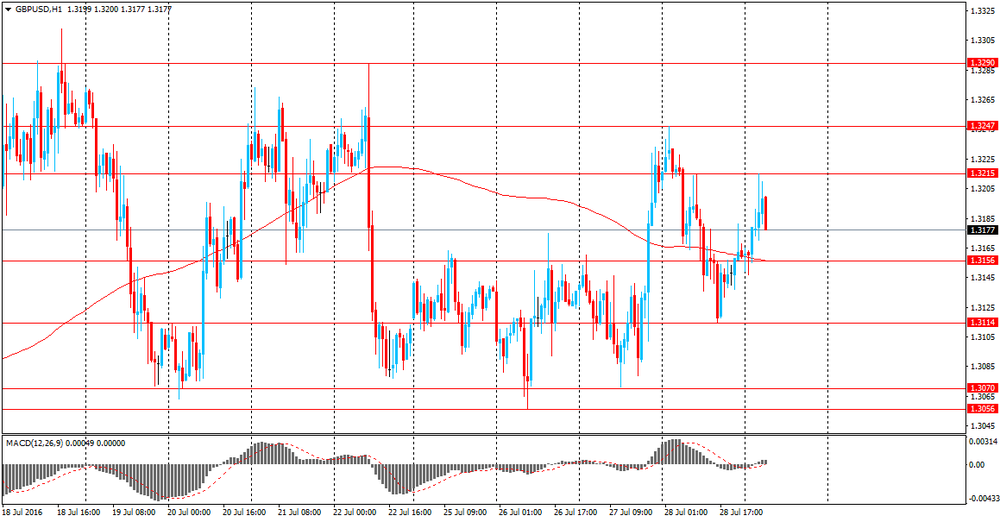Screen dimensions: 1000x522
Task: Click the 1.3305 value on price axis
Action: [982, 40]
